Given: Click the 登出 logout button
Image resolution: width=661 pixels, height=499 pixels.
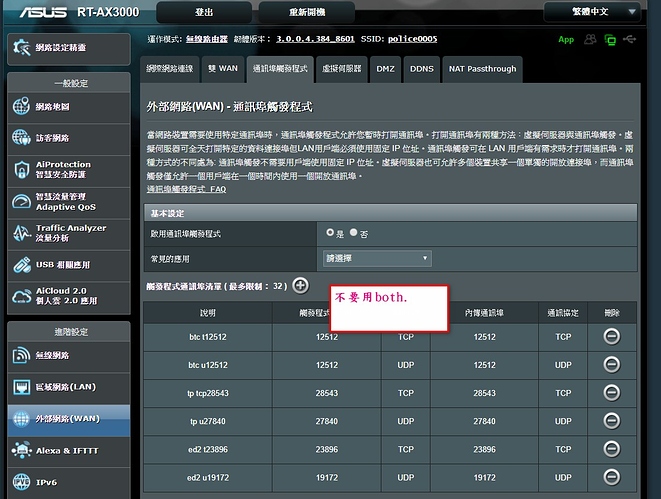Looking at the screenshot, I should point(204,12).
